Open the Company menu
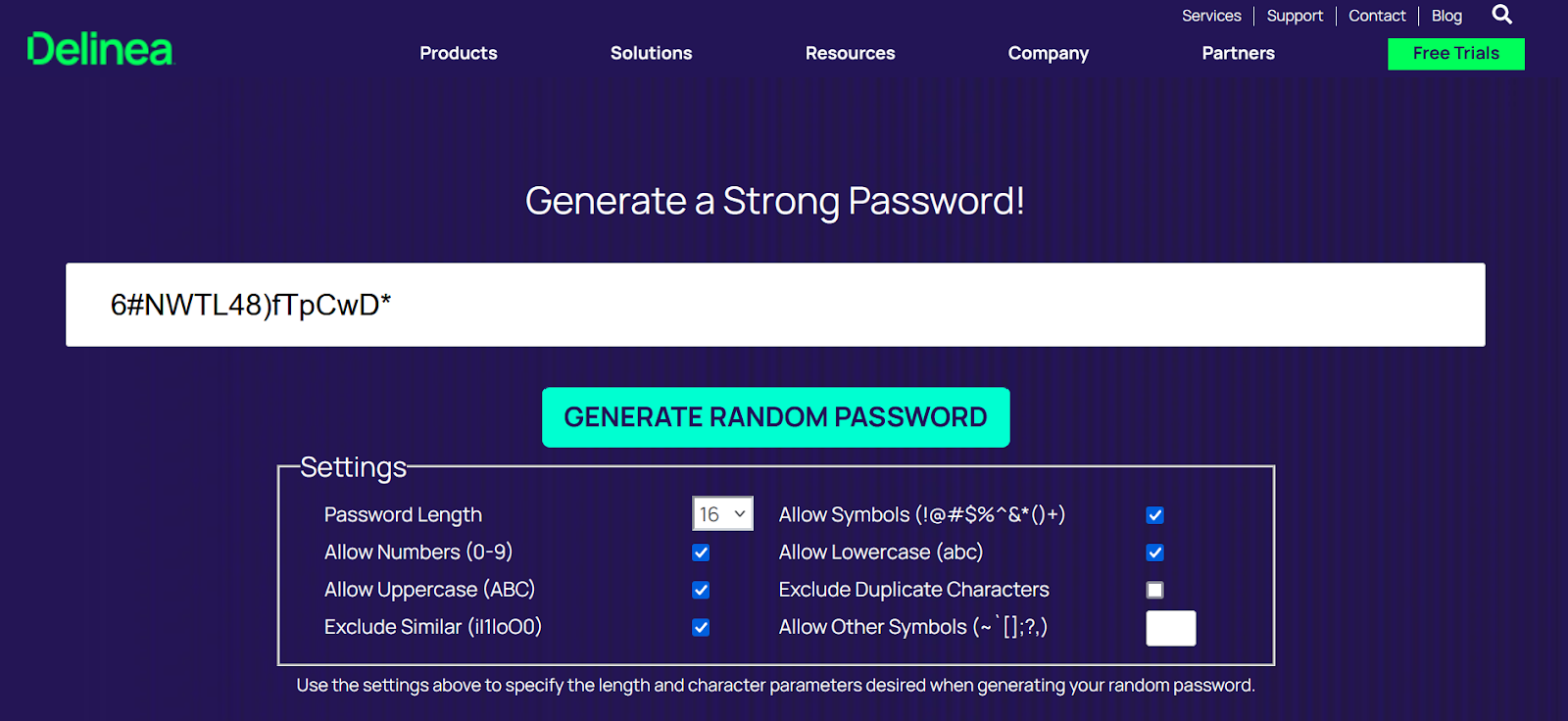Viewport: 1568px width, 721px height. click(x=1049, y=53)
